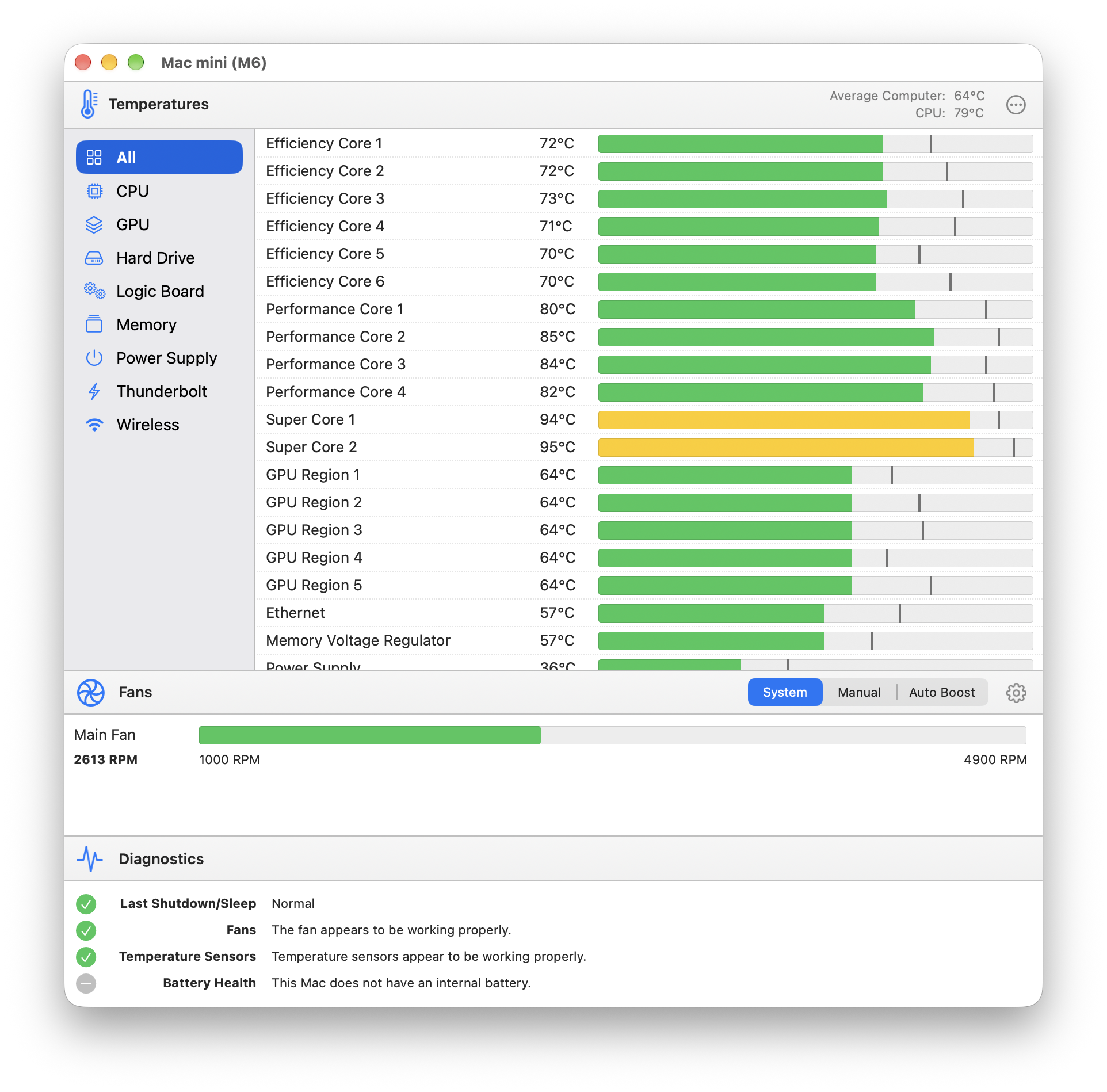The image size is (1107, 1092).
Task: Click the Main Fan speed bar
Action: point(612,735)
